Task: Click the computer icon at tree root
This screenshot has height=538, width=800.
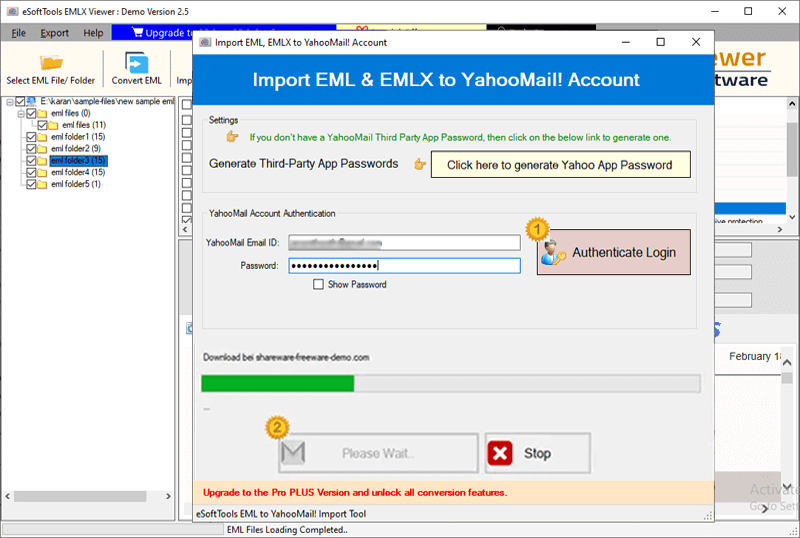Action: point(31,101)
